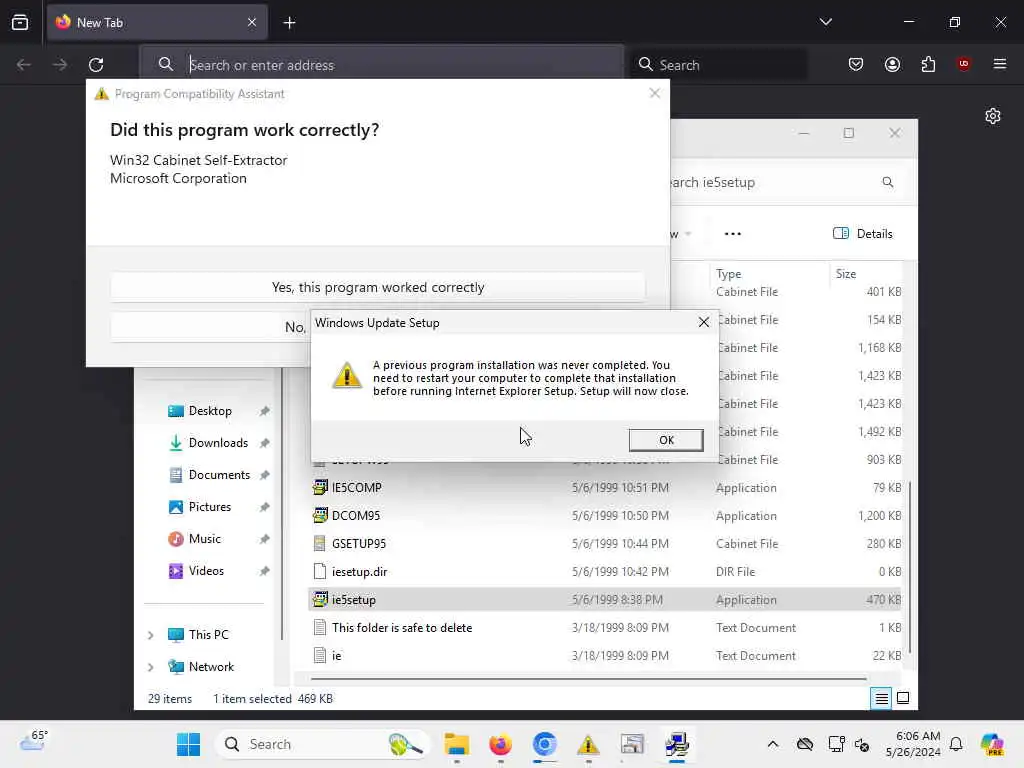Select the iesetup.dir file
This screenshot has height=768, width=1024.
[604, 571]
